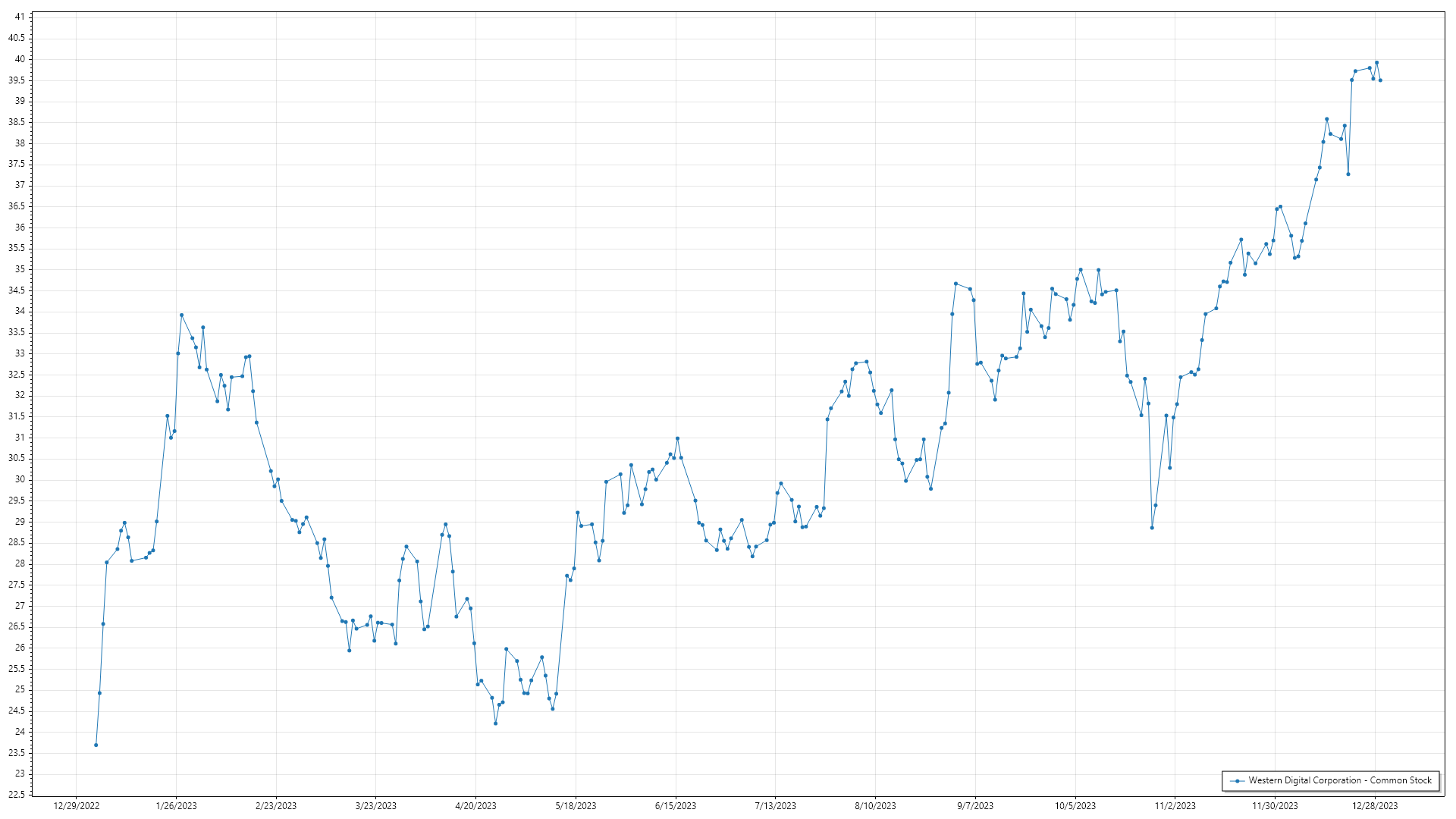Click the 12/29/2022 x-axis date label
1456x819 pixels.
click(77, 805)
